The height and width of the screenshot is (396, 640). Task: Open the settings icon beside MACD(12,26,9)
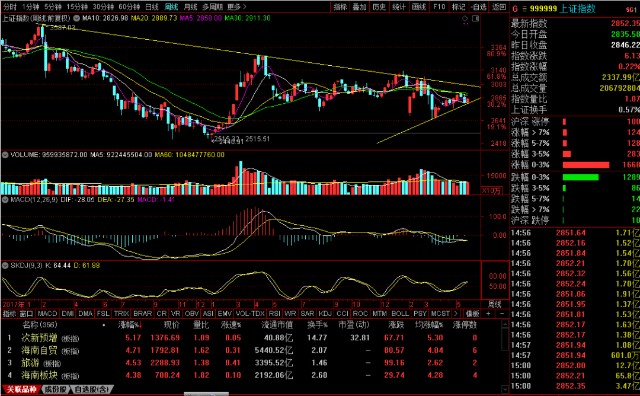5,200
